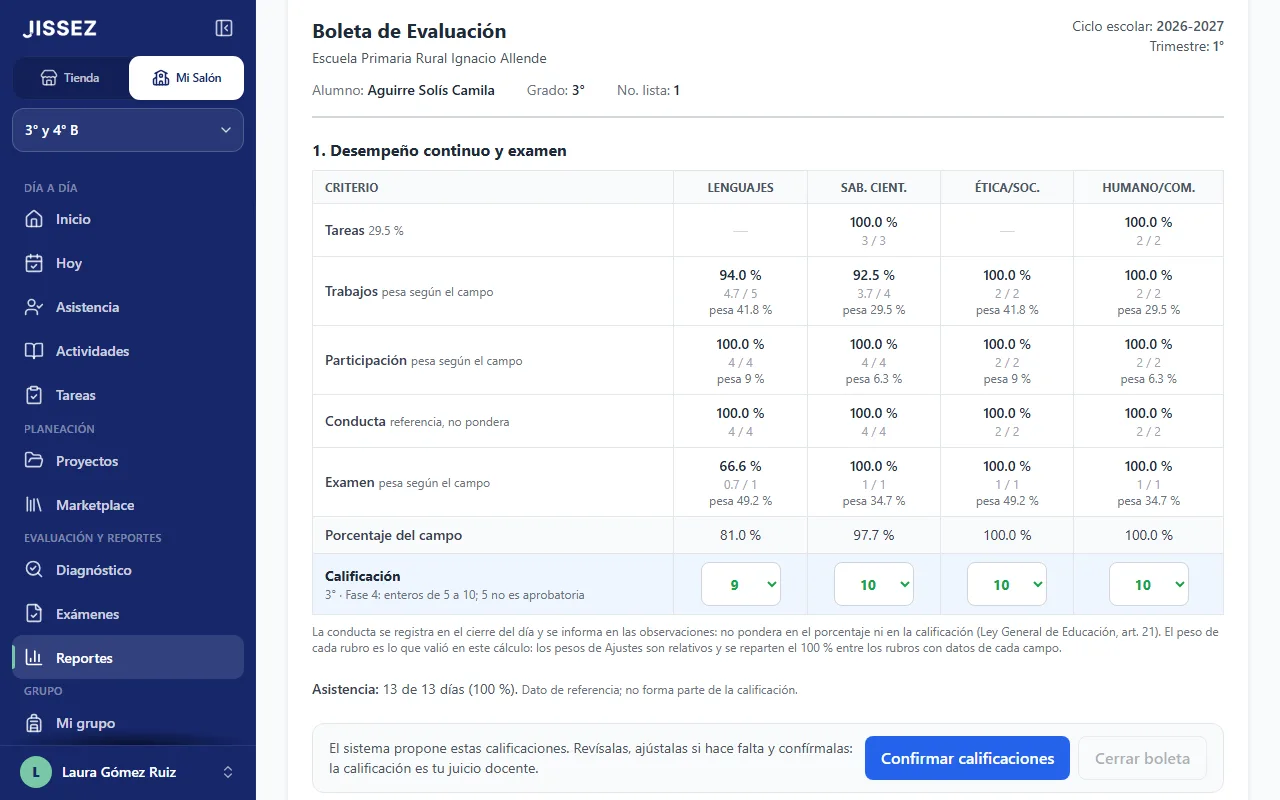This screenshot has width=1280, height=800.
Task: Open the Sab. Cient. grade dropdown
Action: click(873, 585)
